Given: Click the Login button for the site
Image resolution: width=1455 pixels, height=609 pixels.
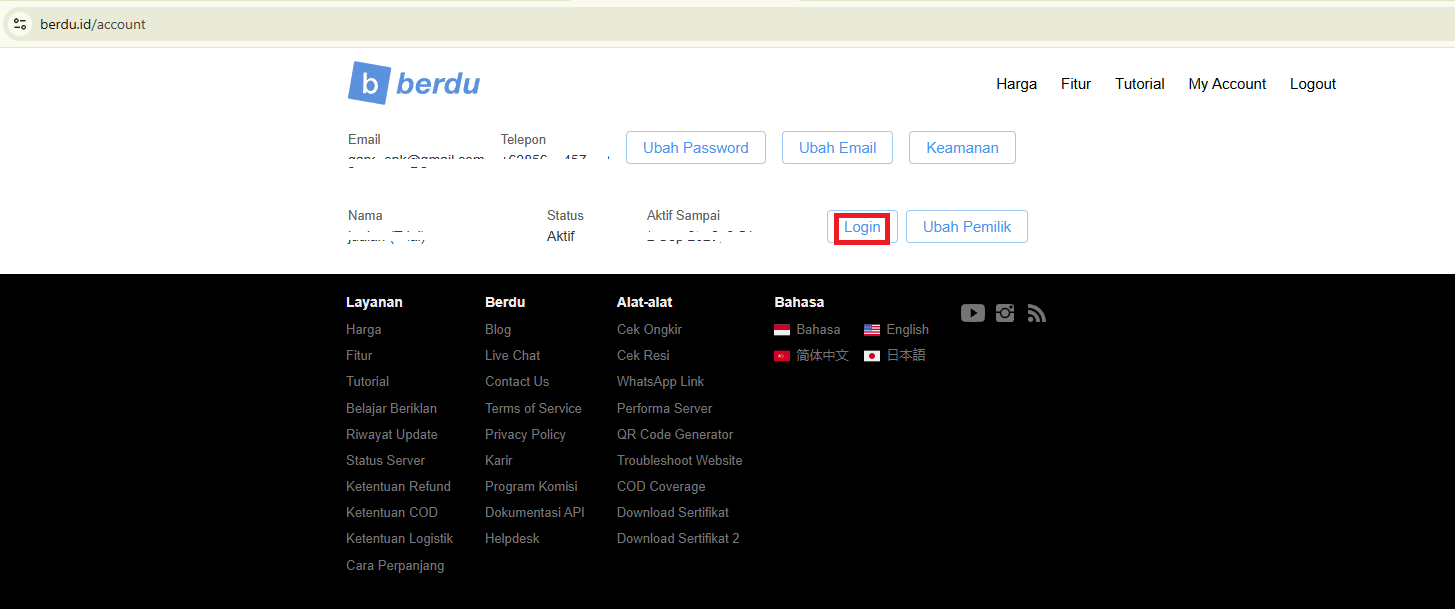Looking at the screenshot, I should pos(862,227).
